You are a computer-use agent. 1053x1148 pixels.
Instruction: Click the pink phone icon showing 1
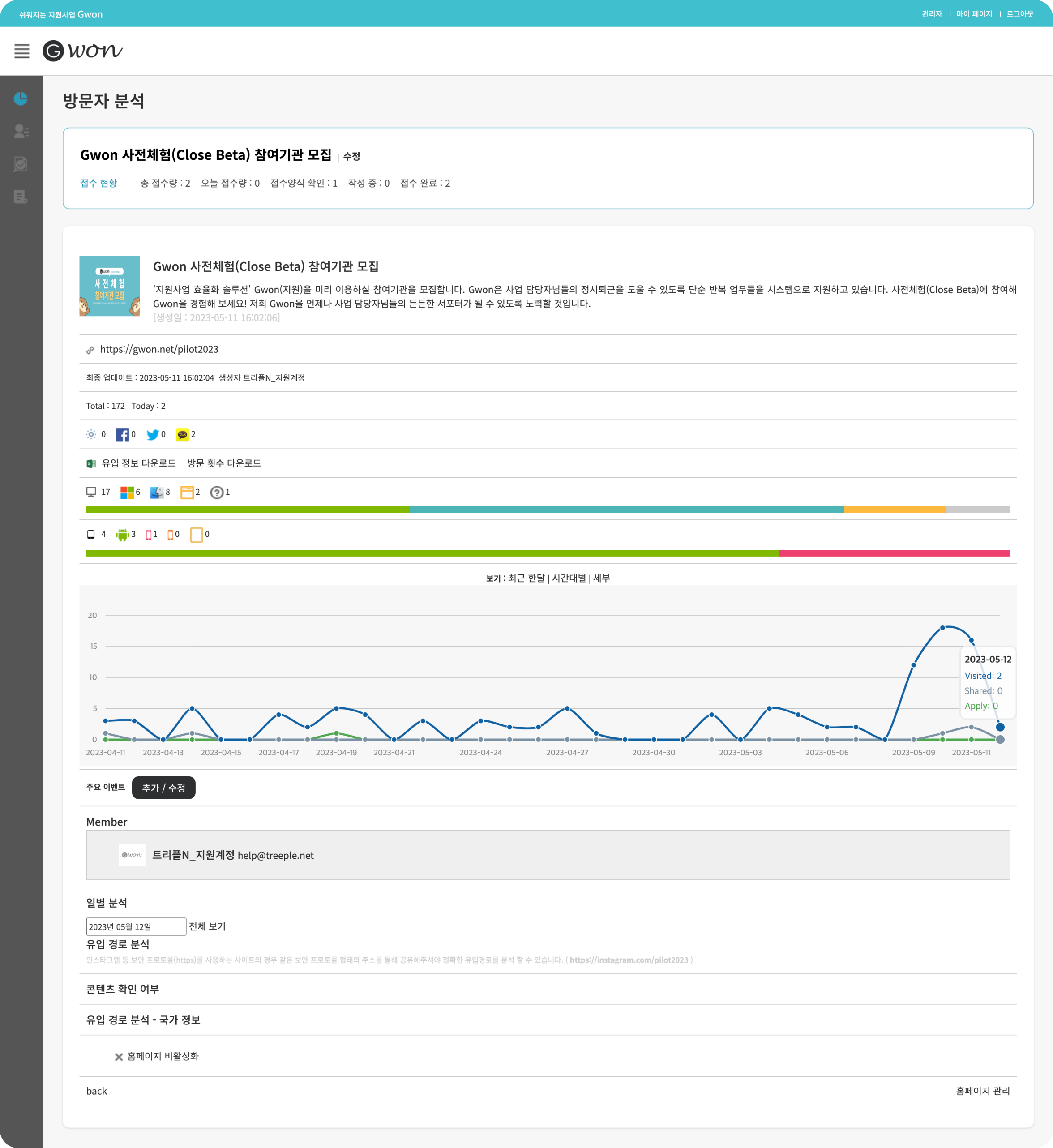149,535
